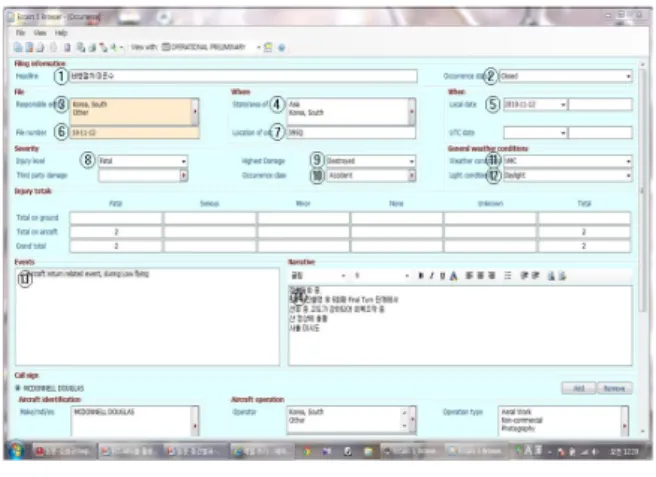The height and width of the screenshot is (477, 656).
Task: Open the Light conditions dropdown showing Daylight
Action: 628,176
